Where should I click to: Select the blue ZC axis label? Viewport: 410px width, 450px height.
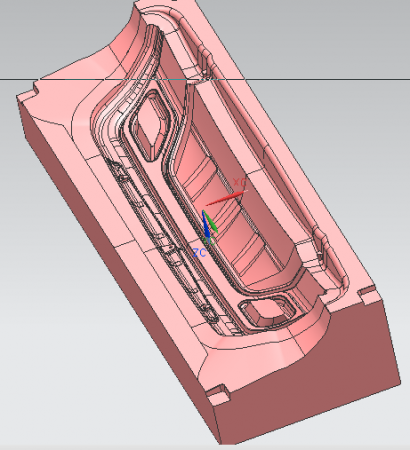(x=200, y=252)
